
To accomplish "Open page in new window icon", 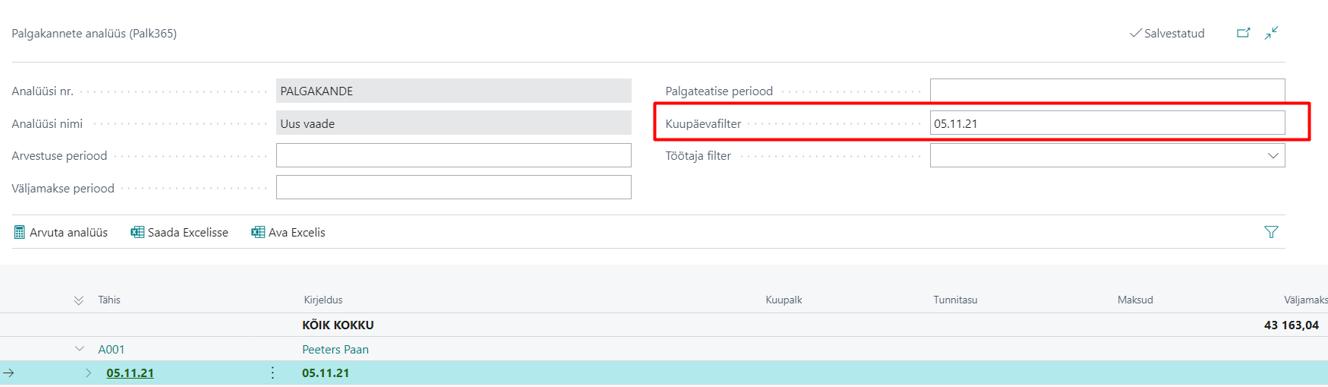I will (1243, 33).
